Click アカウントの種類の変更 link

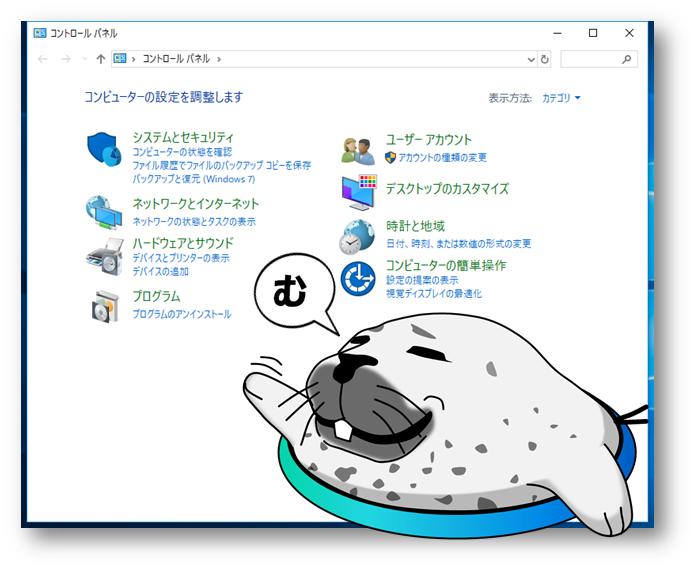(x=443, y=158)
